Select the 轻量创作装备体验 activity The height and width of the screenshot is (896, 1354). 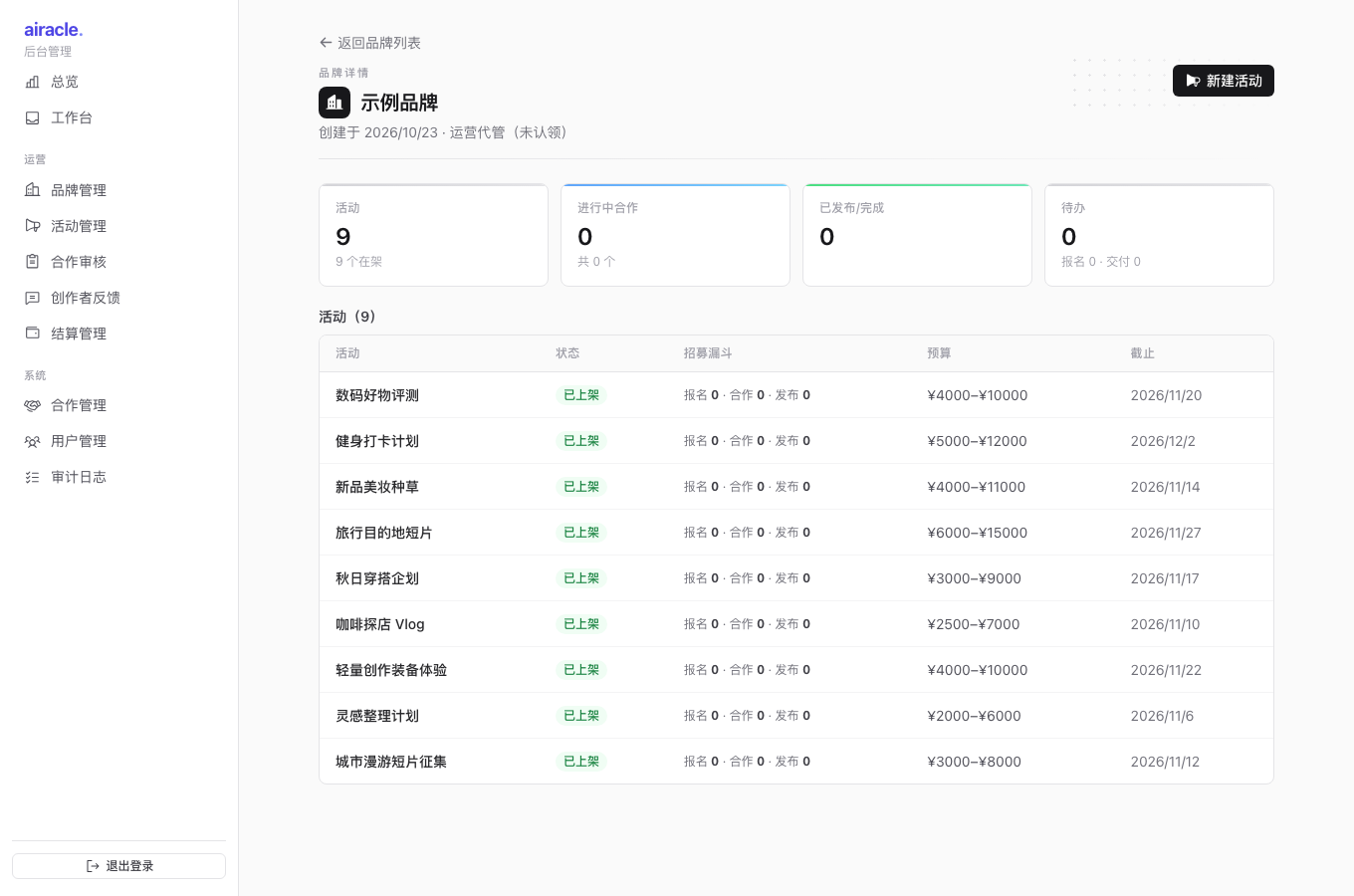tap(391, 670)
